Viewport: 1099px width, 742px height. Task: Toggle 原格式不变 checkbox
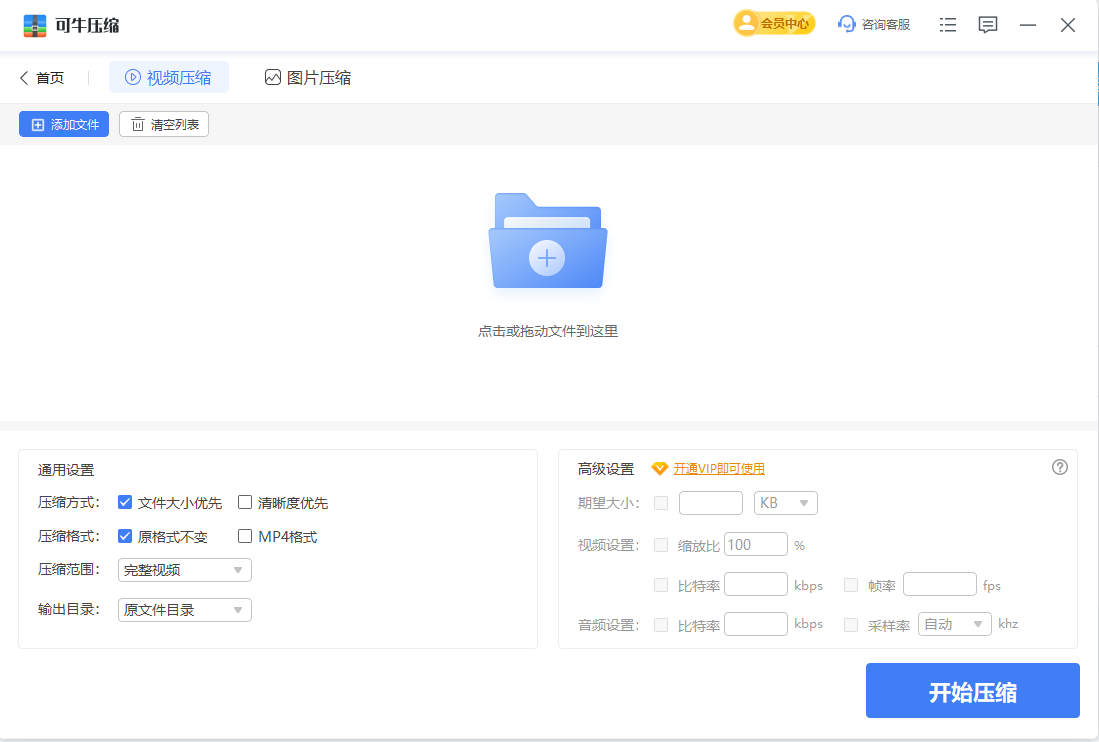tap(125, 536)
